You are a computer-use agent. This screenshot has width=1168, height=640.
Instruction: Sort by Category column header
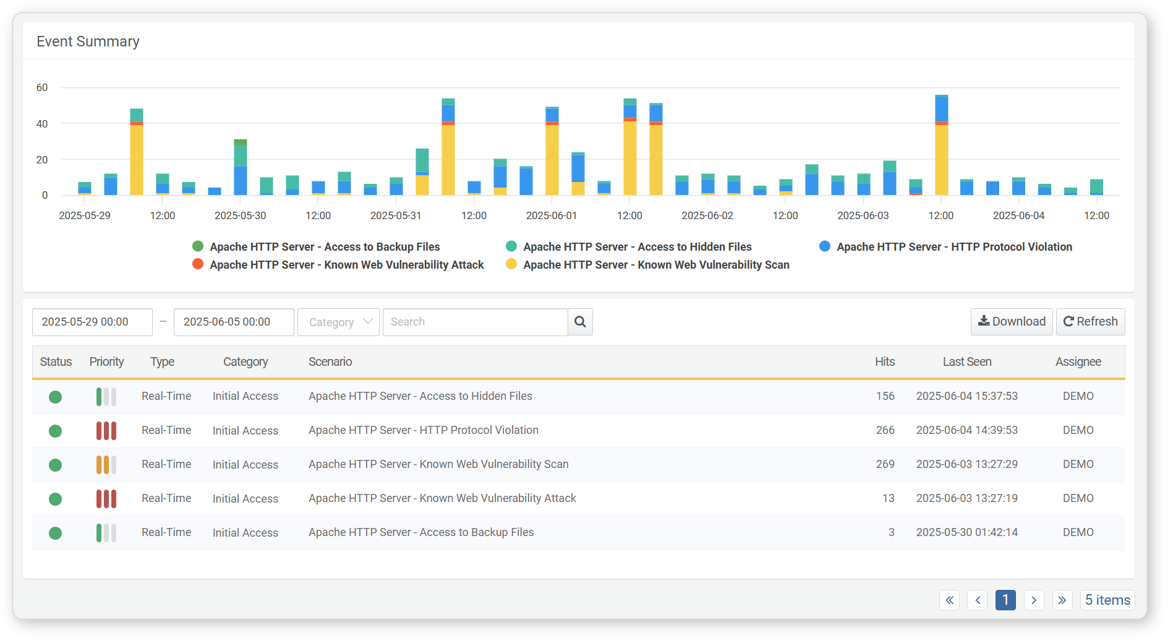click(x=245, y=361)
